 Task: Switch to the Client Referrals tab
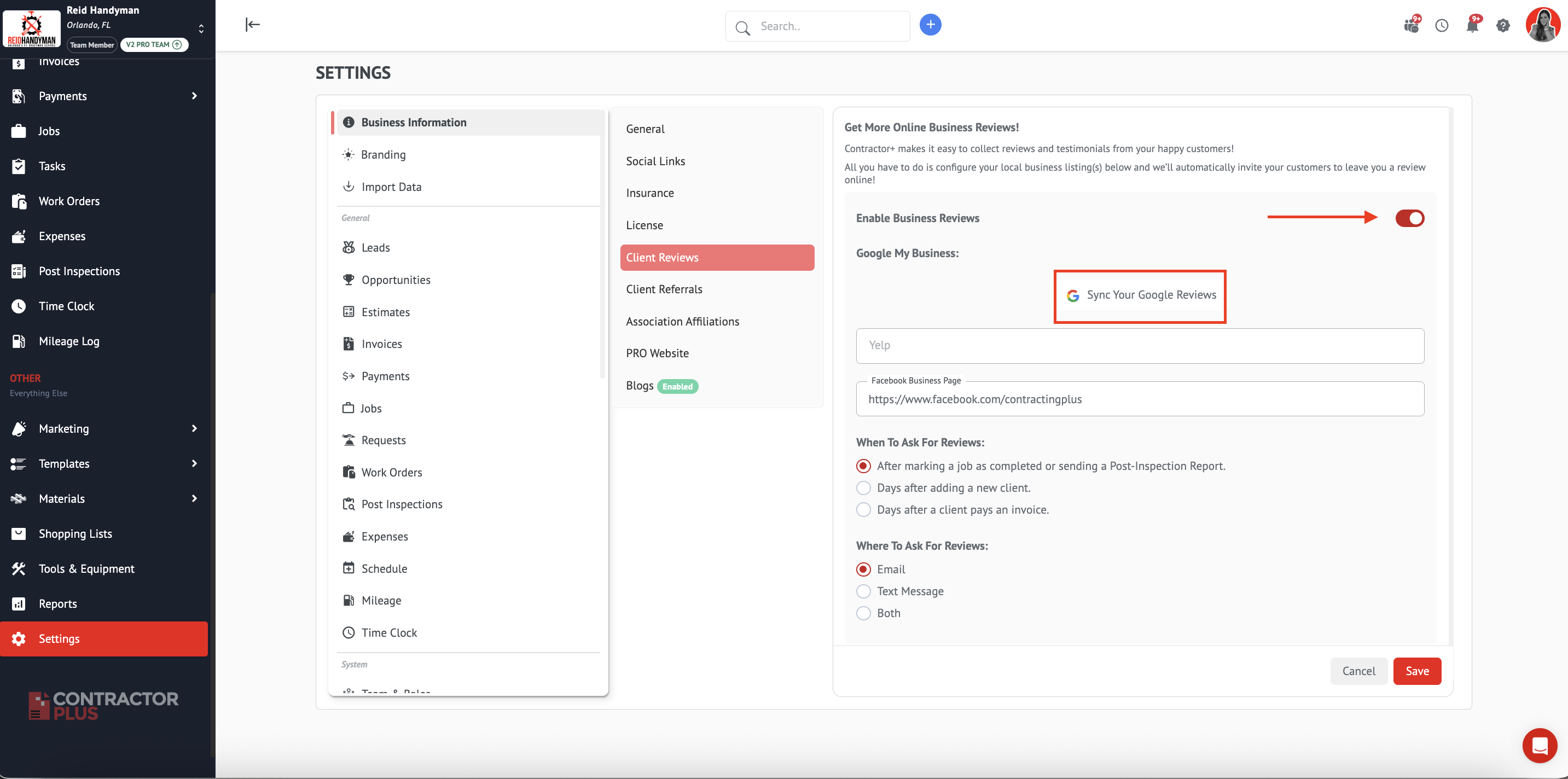tap(664, 289)
